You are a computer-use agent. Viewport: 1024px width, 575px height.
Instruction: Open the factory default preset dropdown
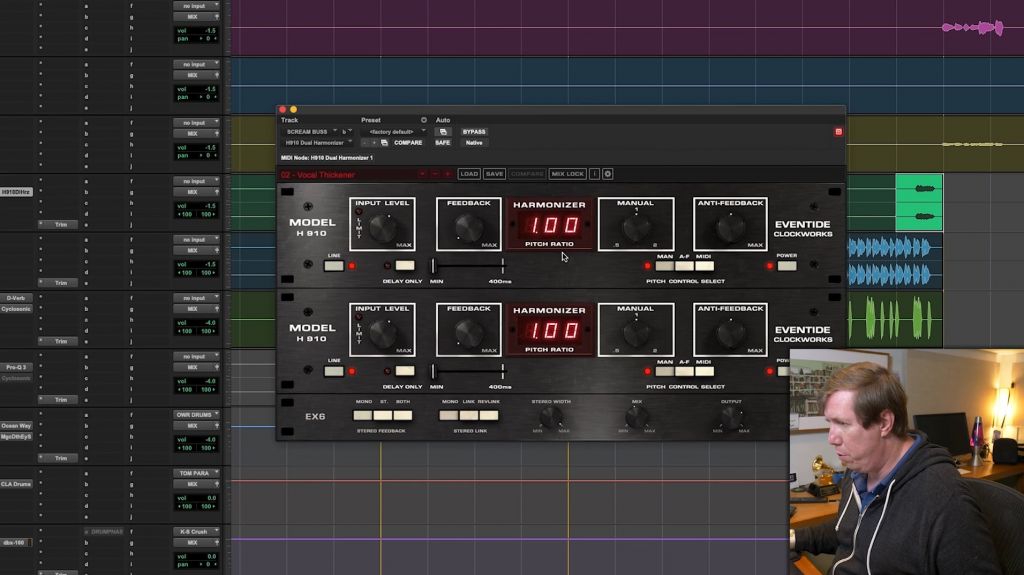[x=394, y=132]
